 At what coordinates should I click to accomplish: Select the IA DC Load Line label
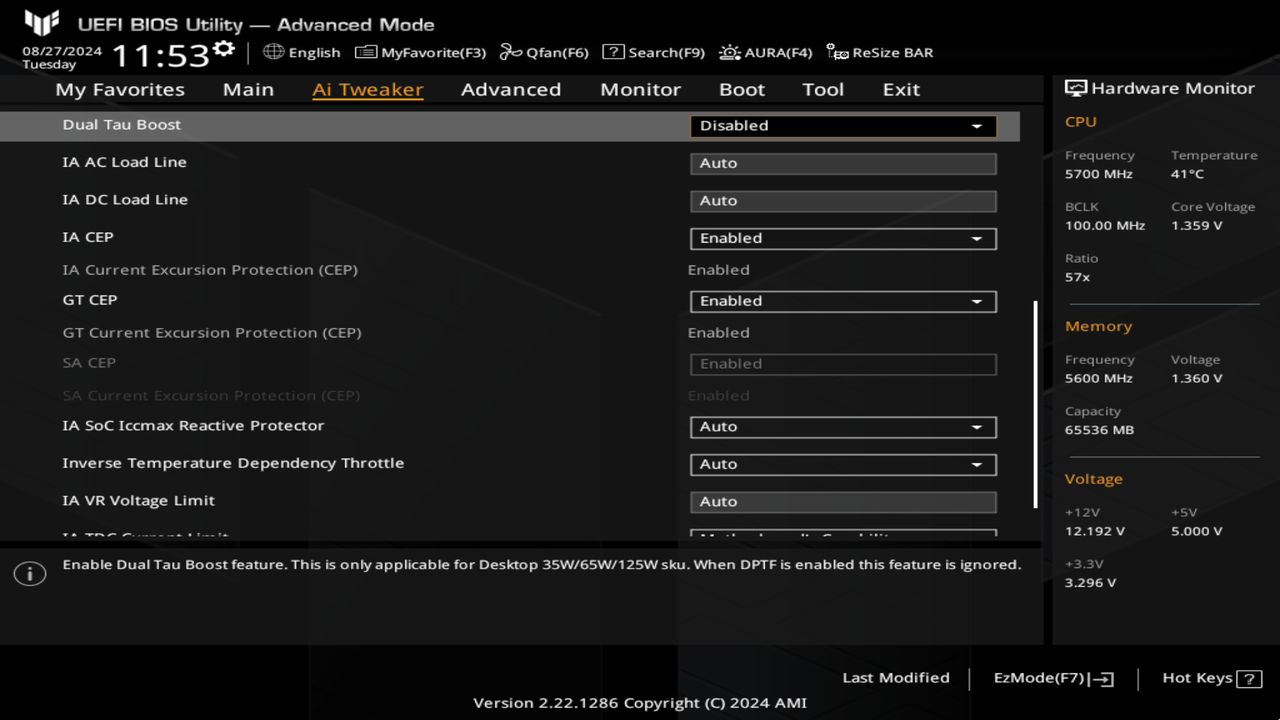click(125, 200)
